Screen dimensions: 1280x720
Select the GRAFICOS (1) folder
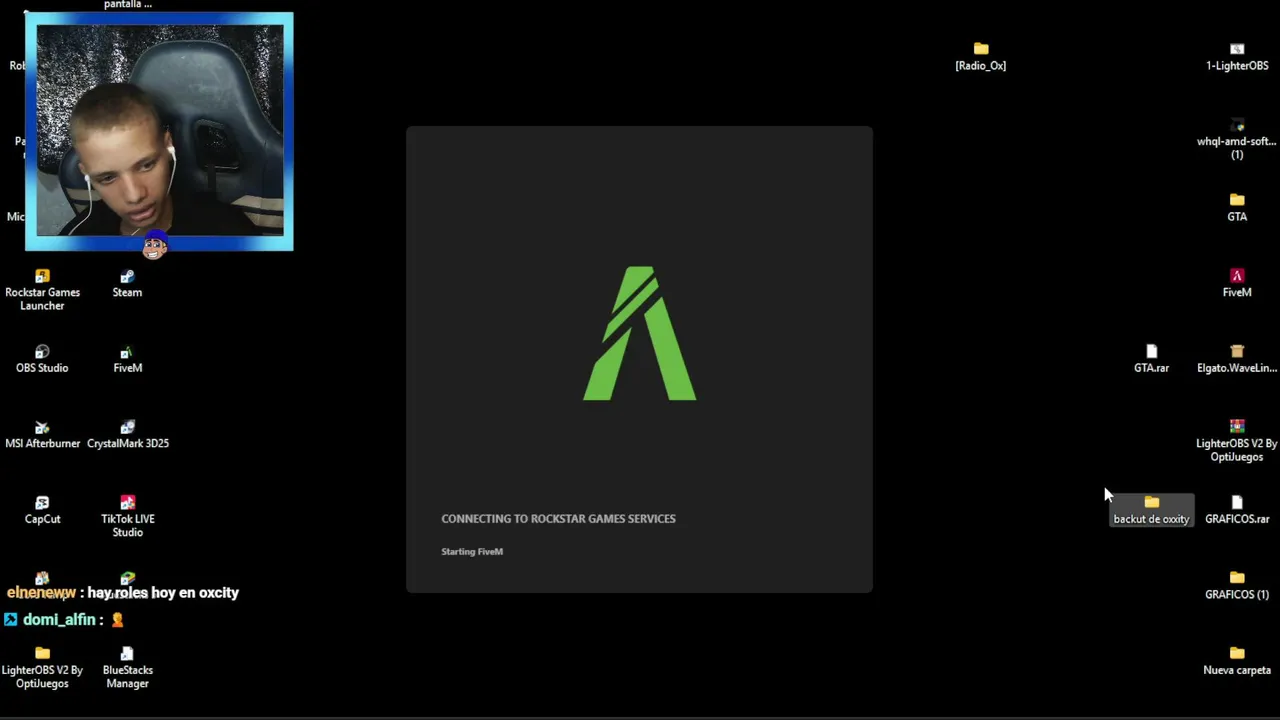pos(1237,586)
